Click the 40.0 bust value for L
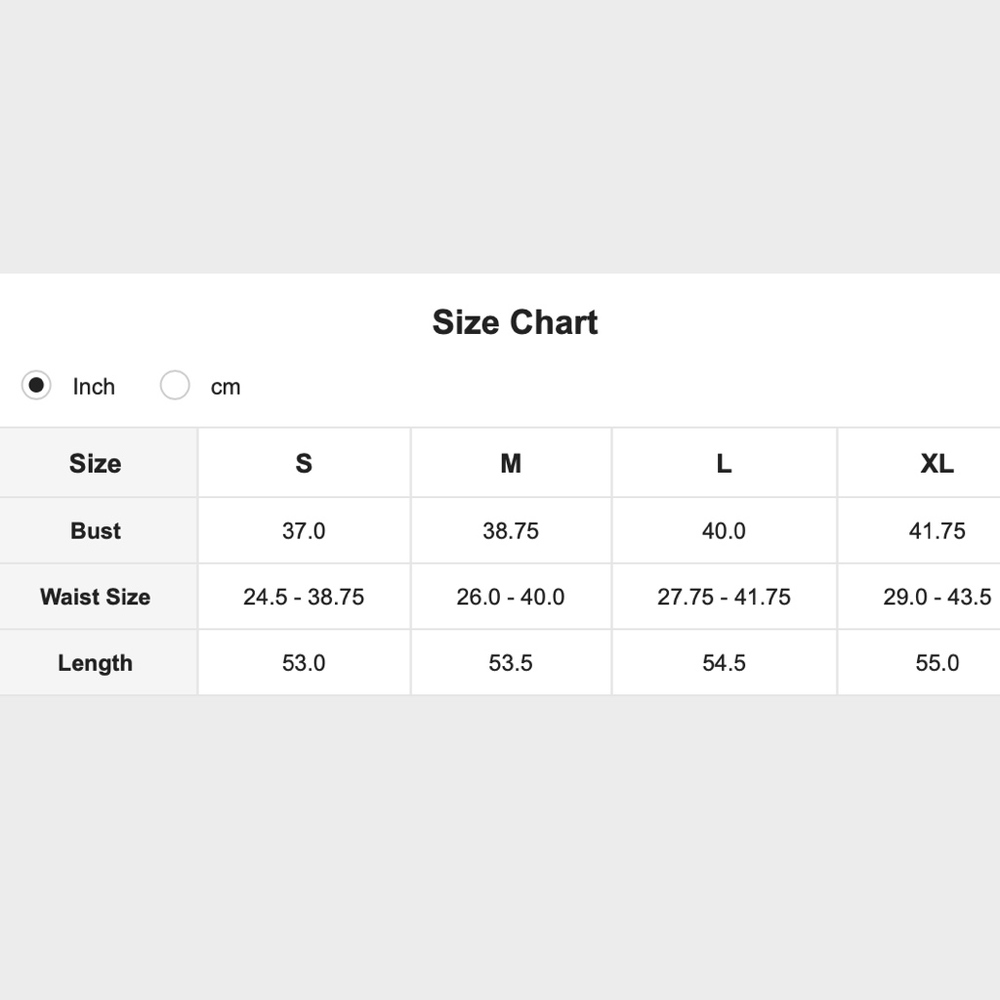The image size is (1000, 1000). pos(724,531)
